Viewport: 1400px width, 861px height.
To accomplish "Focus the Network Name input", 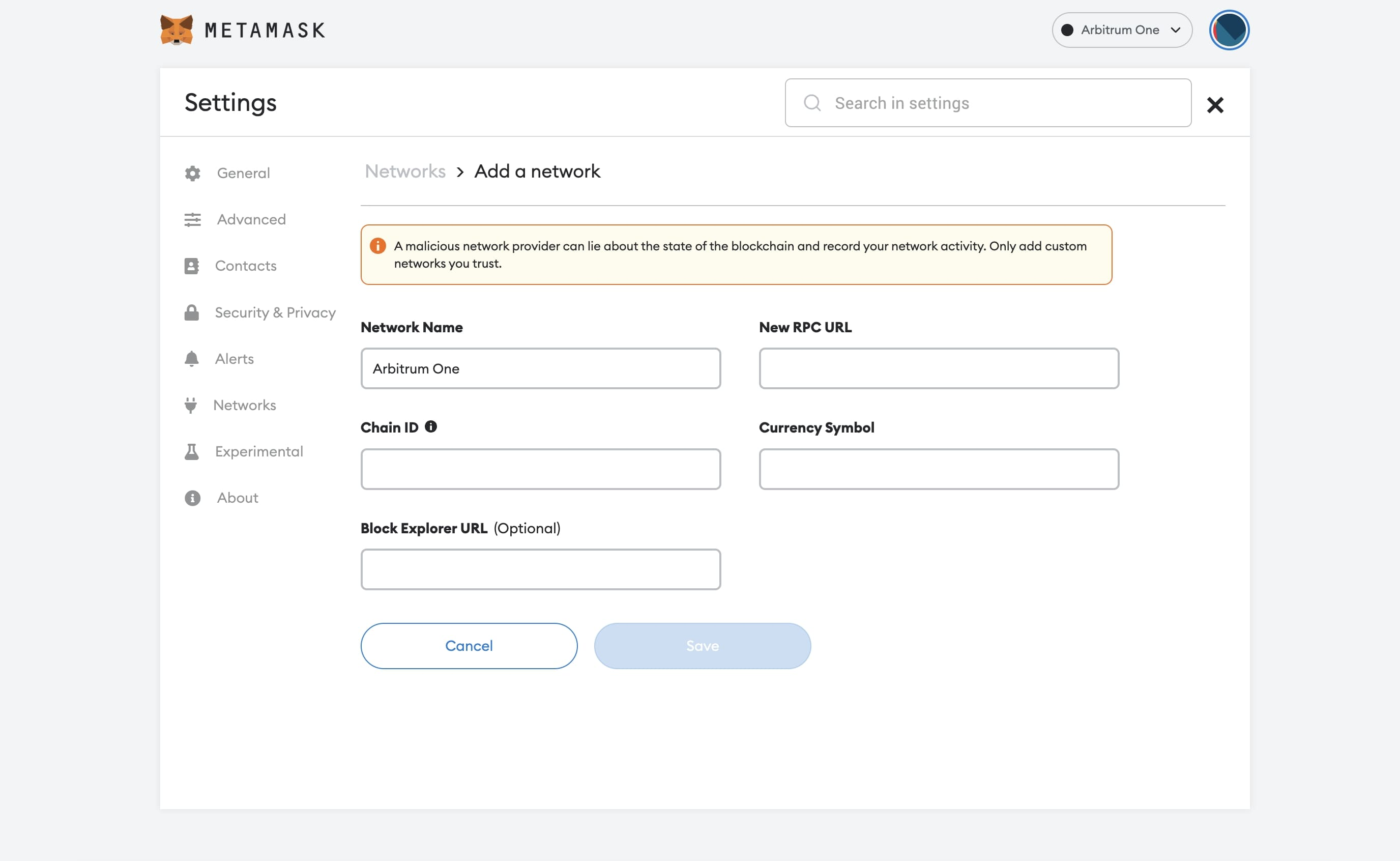I will (x=541, y=368).
